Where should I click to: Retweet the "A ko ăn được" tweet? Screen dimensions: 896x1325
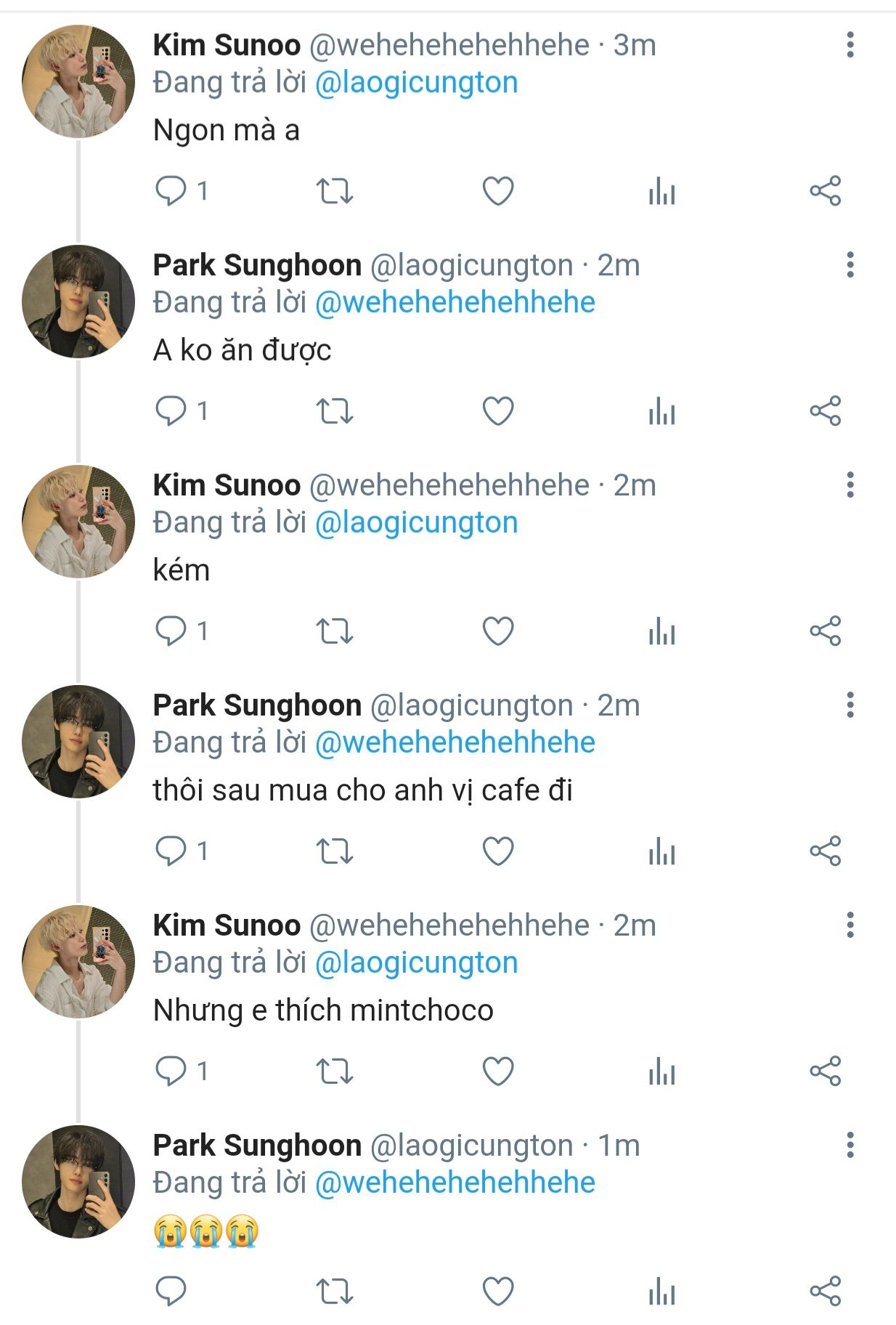click(335, 411)
